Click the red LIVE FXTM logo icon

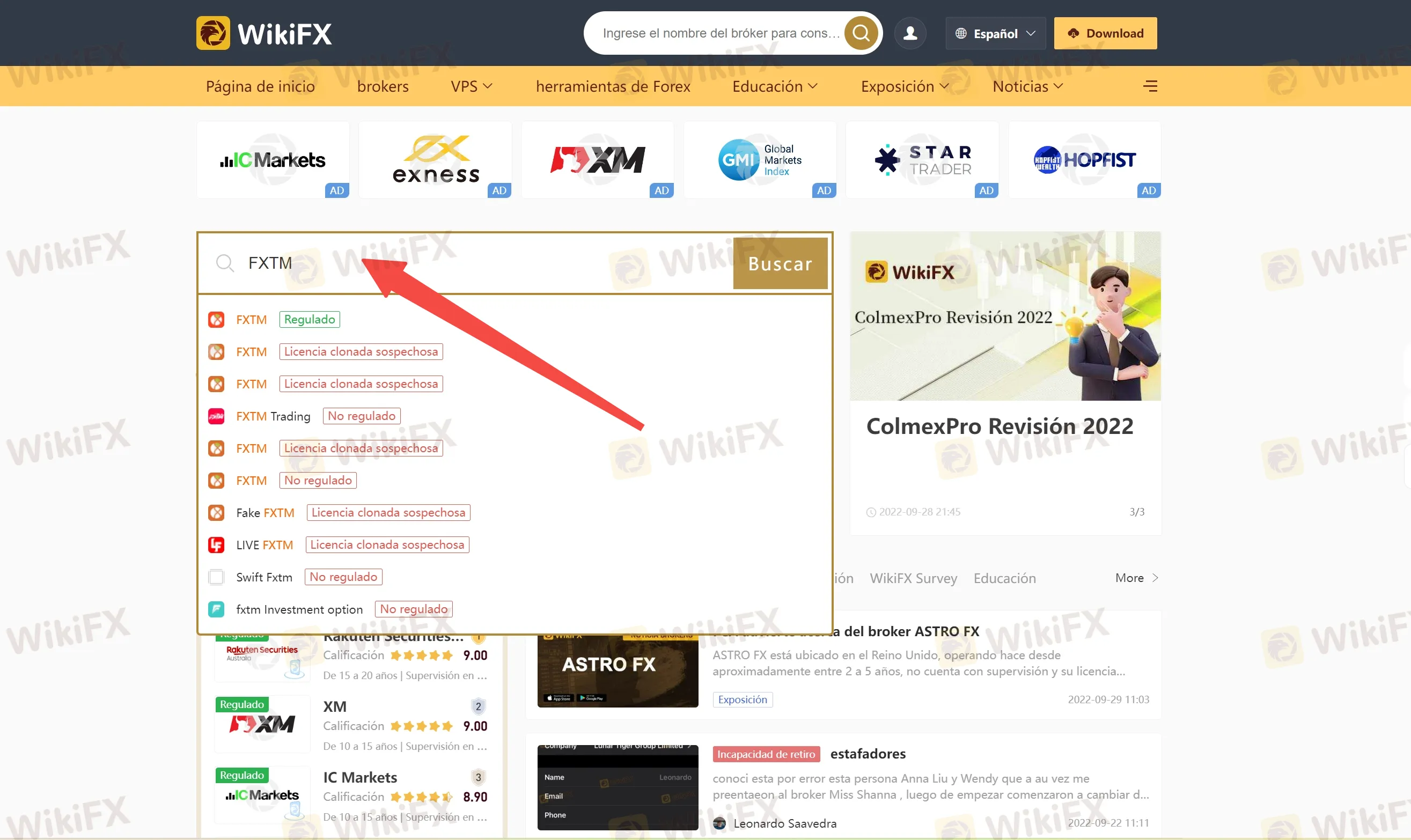coord(216,545)
